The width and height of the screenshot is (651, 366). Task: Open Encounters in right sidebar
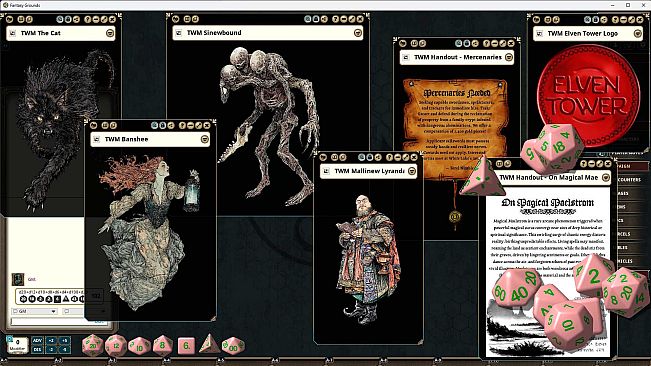[630, 180]
